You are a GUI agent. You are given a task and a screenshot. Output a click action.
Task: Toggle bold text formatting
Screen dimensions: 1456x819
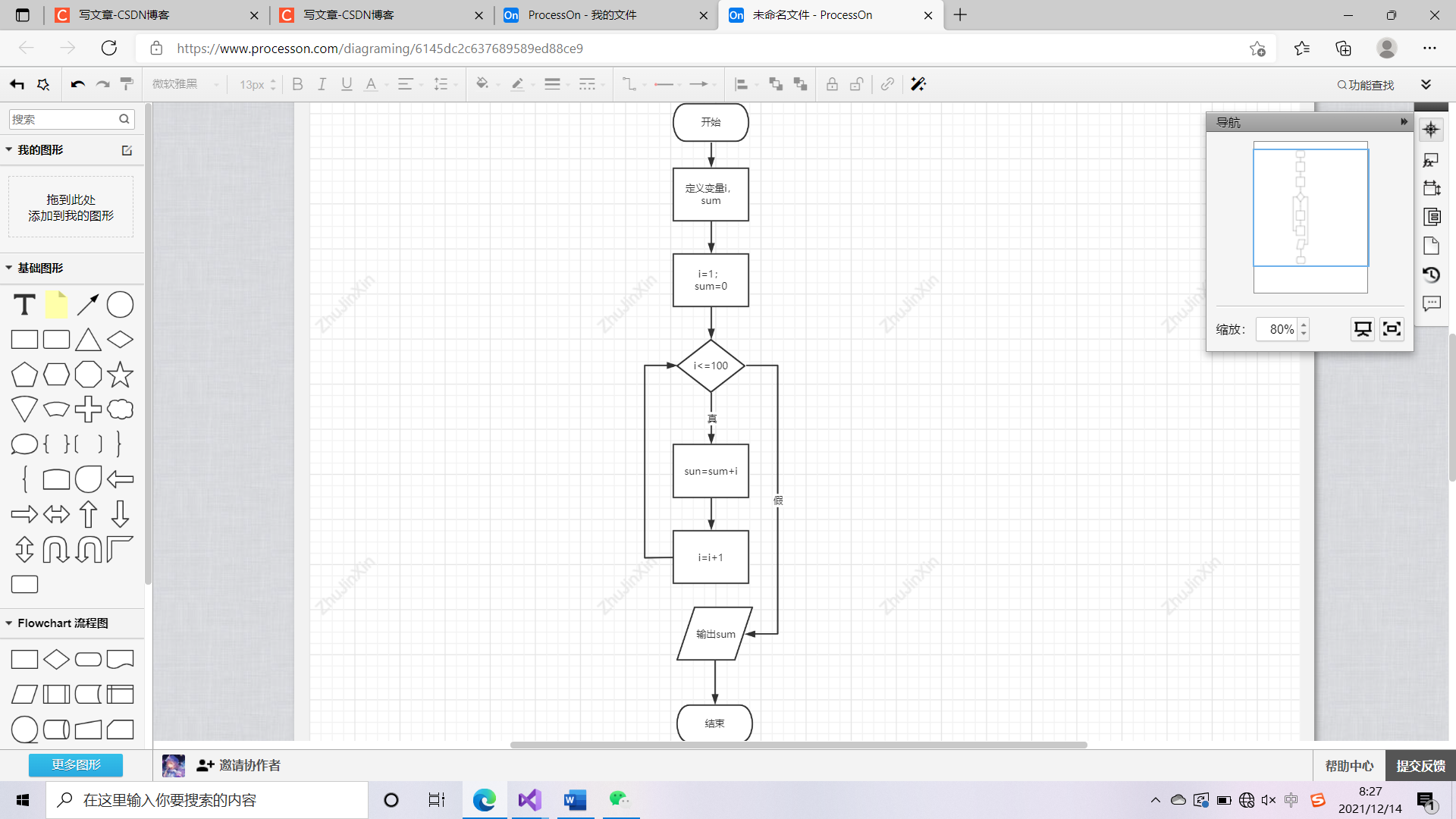pos(297,84)
